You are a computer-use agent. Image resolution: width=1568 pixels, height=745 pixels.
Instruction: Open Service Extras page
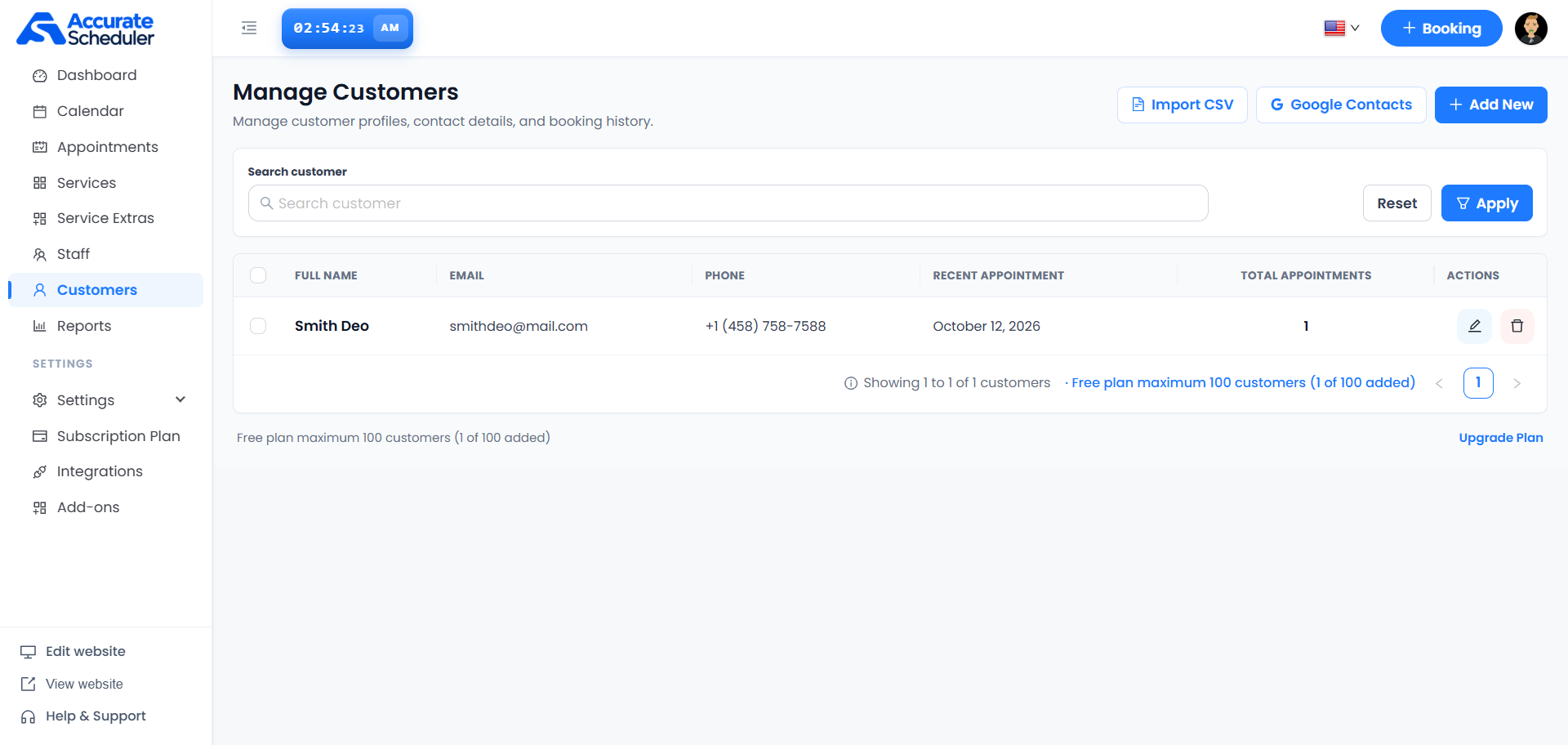tap(106, 218)
